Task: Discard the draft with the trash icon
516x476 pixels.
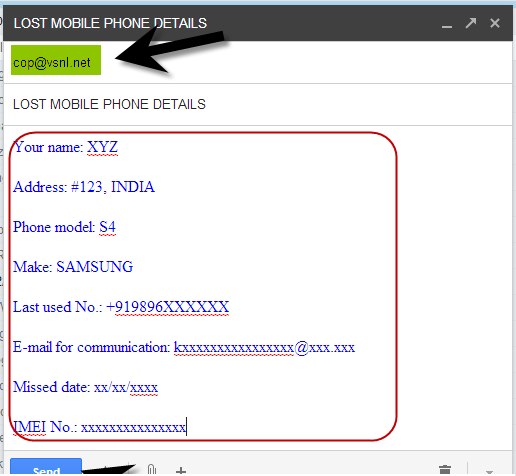Action: pos(445,470)
